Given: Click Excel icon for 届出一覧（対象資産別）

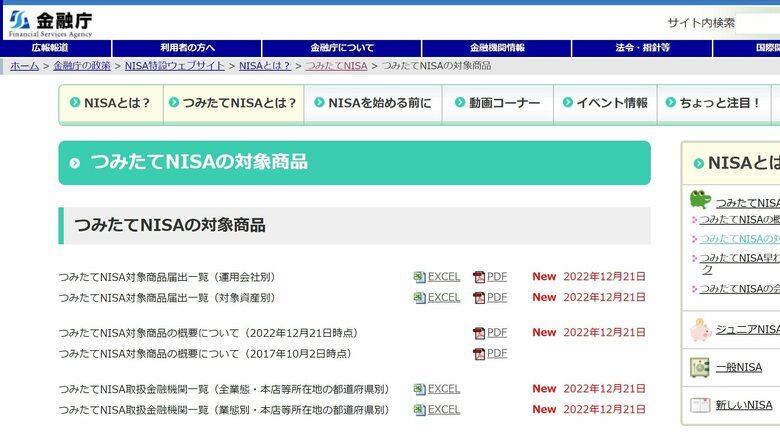Looking at the screenshot, I should pos(419,298).
